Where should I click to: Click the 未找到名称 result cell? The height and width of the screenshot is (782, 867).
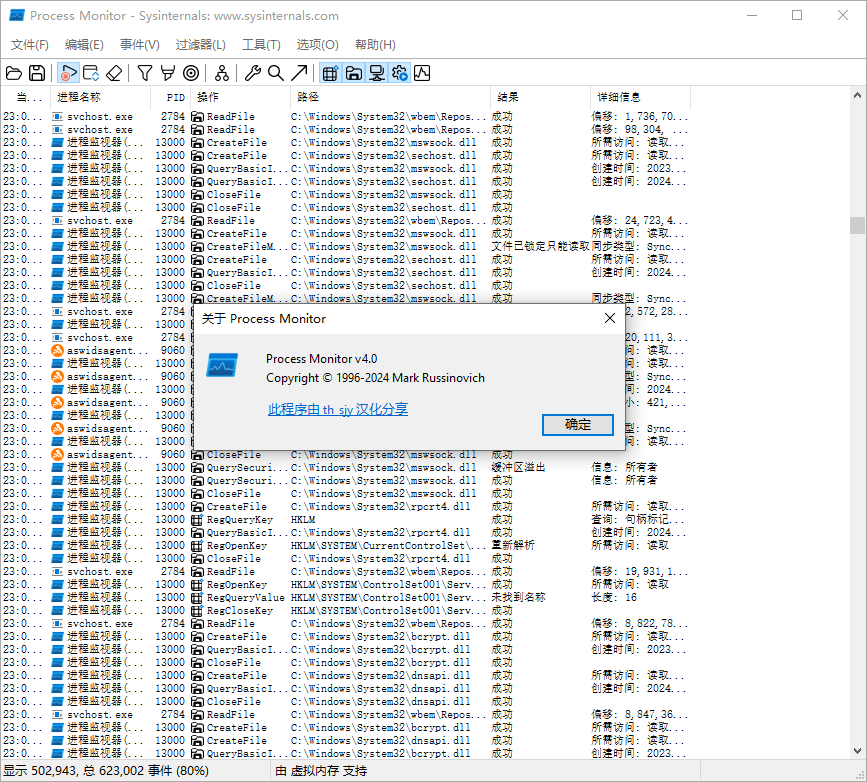click(518, 598)
